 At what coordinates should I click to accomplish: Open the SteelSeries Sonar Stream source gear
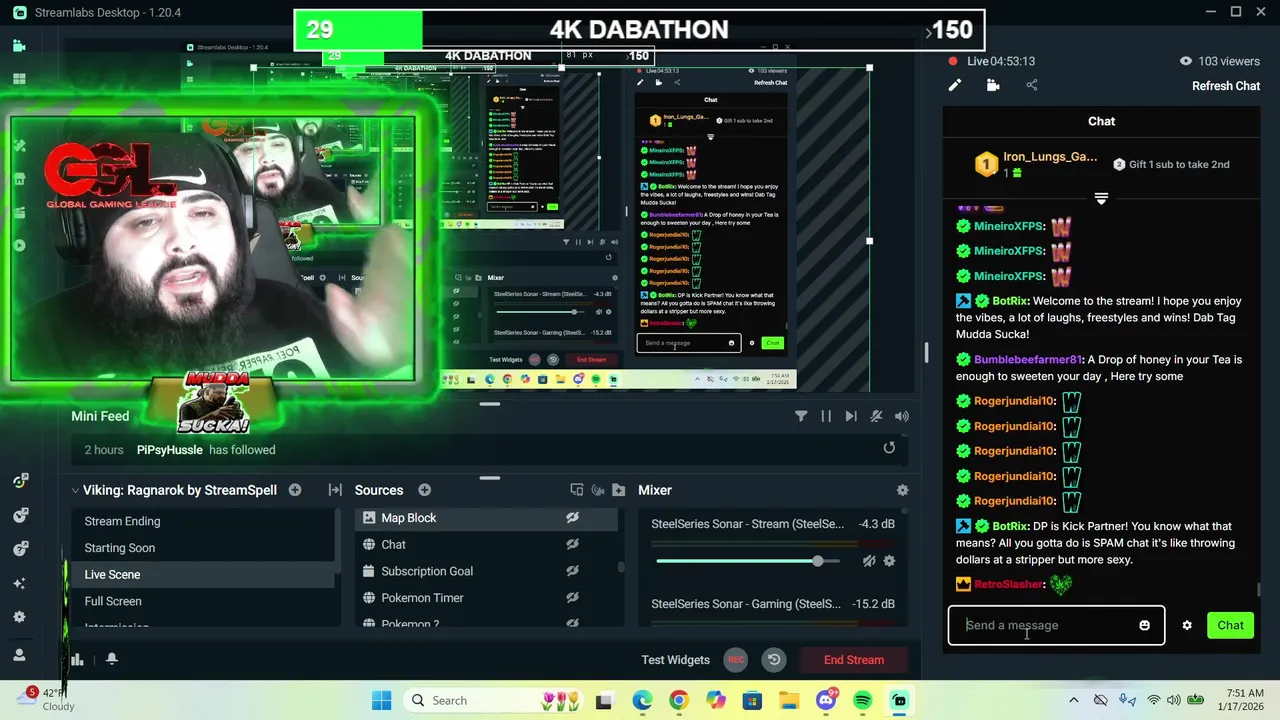889,561
